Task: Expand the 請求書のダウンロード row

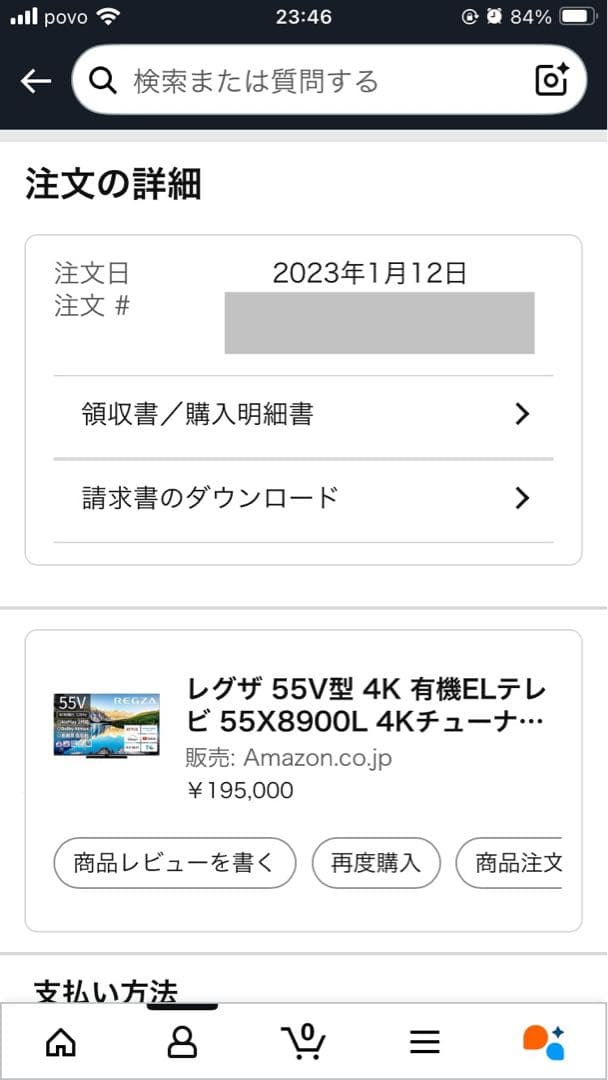Action: (x=521, y=497)
